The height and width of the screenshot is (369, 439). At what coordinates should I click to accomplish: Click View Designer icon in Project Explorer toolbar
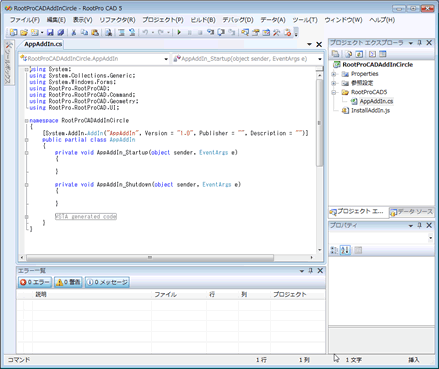[x=382, y=54]
